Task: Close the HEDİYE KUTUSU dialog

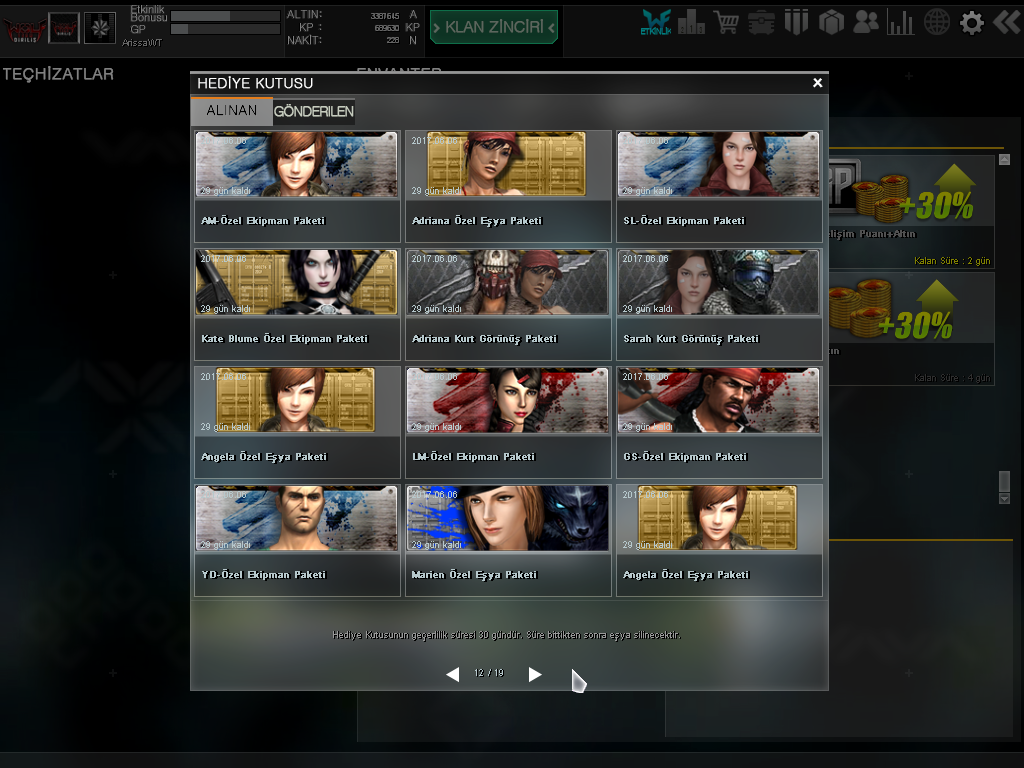Action: click(817, 83)
